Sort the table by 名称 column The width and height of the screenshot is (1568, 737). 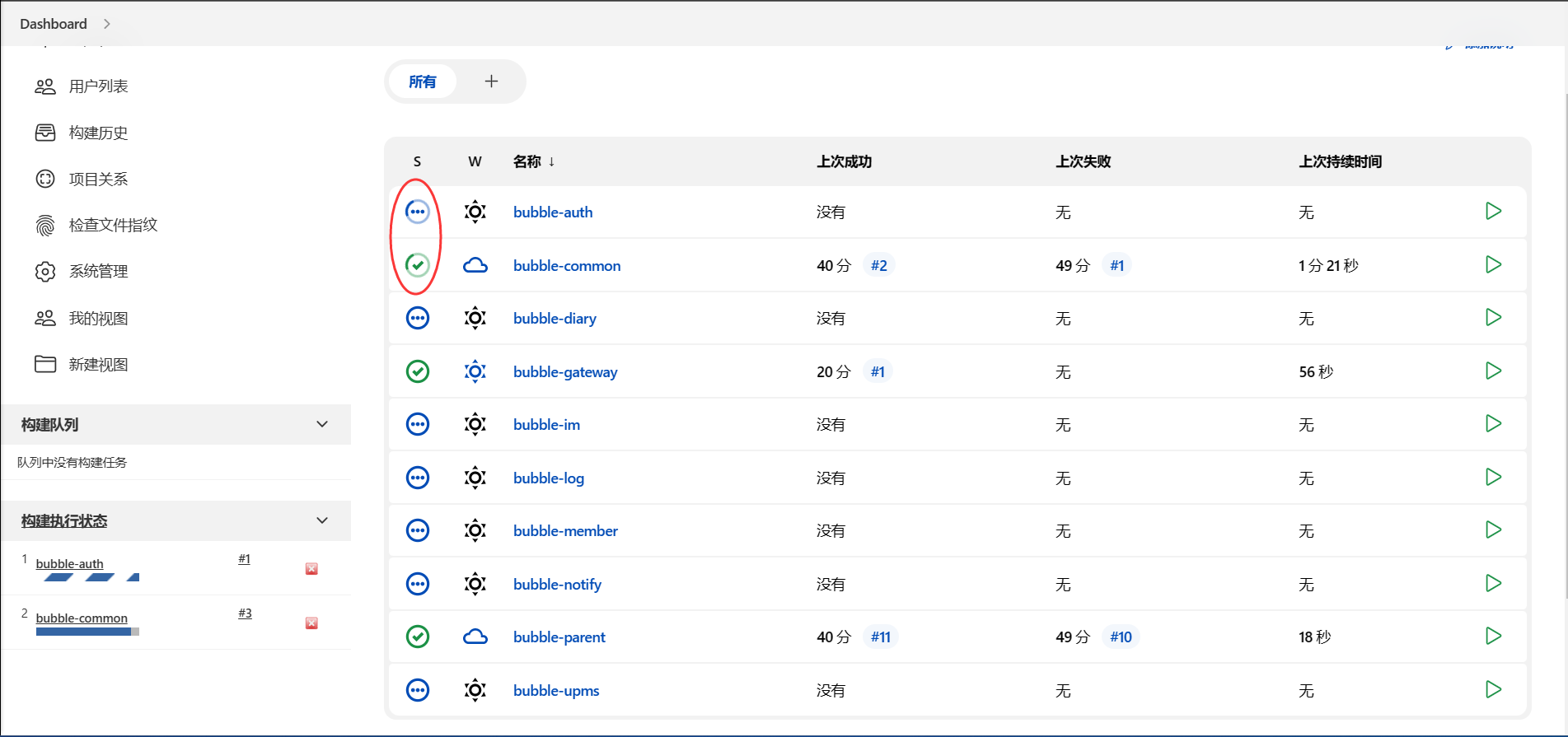pos(534,161)
